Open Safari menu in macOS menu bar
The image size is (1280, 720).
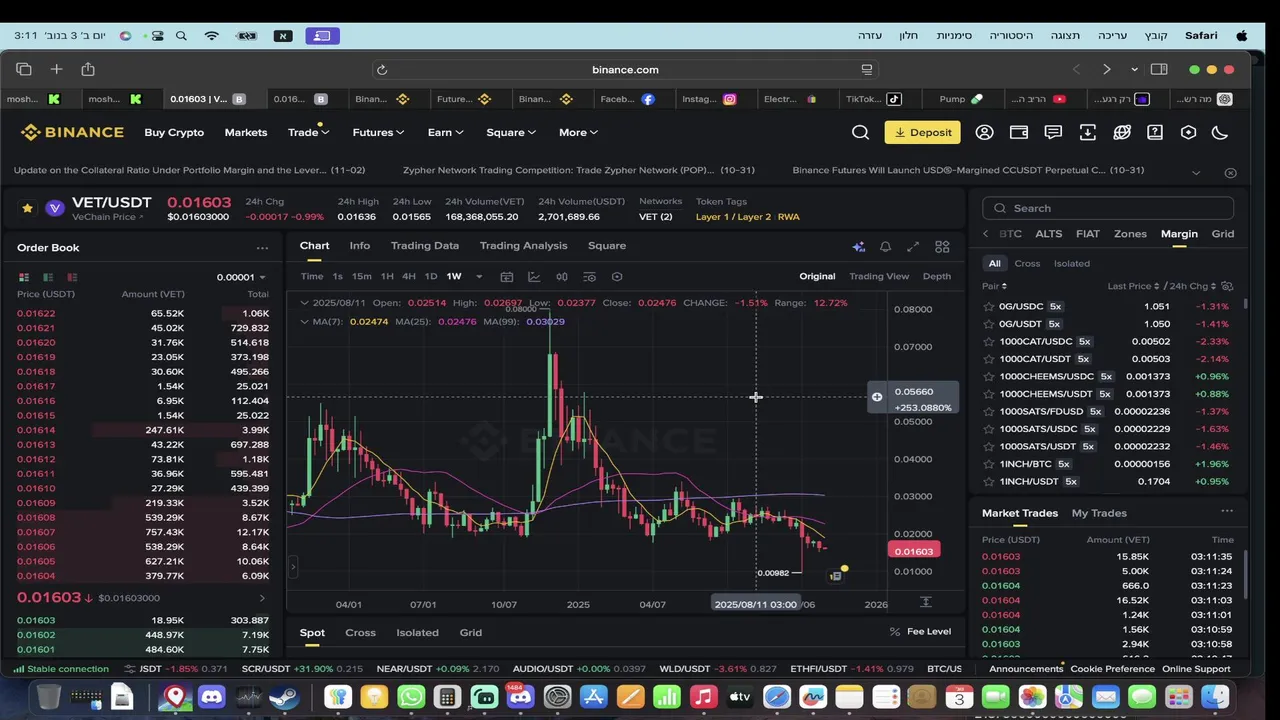1201,36
